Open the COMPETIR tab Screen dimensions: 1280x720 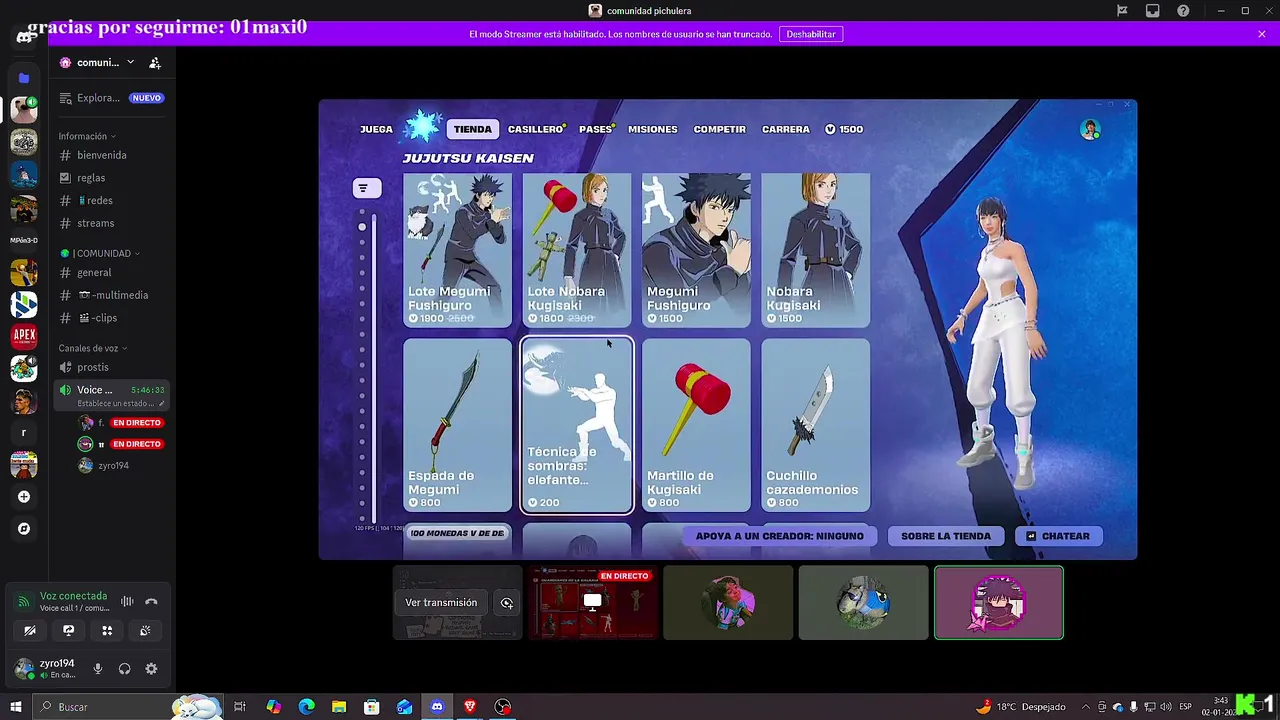(720, 129)
